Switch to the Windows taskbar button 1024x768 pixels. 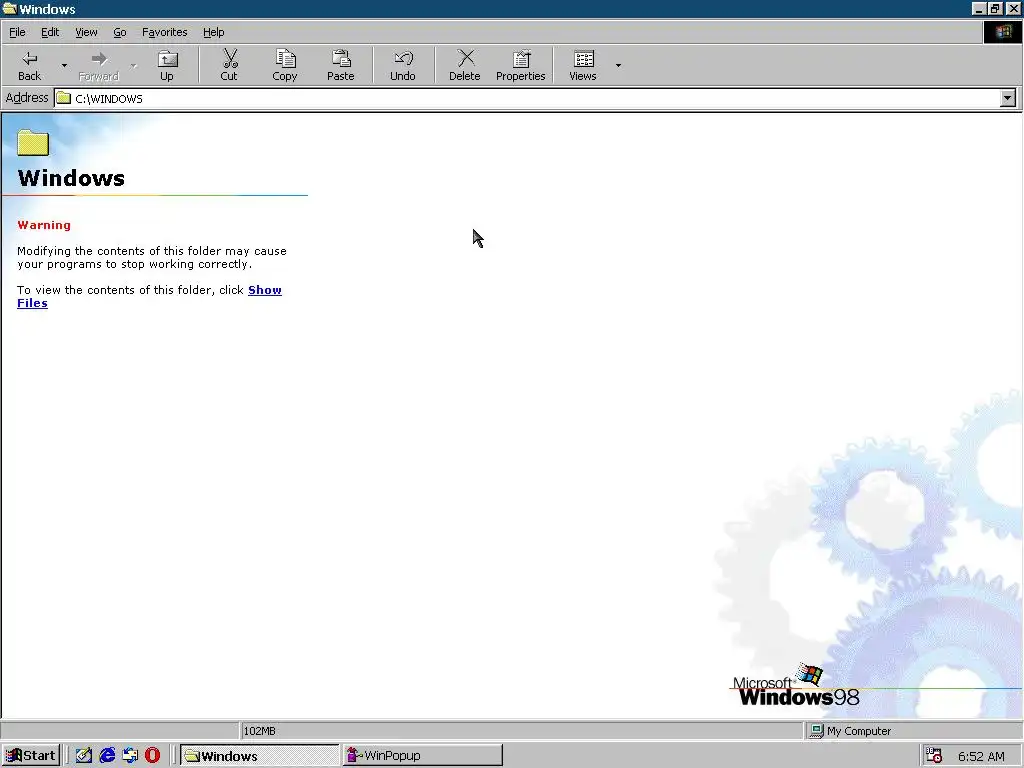tap(259, 756)
